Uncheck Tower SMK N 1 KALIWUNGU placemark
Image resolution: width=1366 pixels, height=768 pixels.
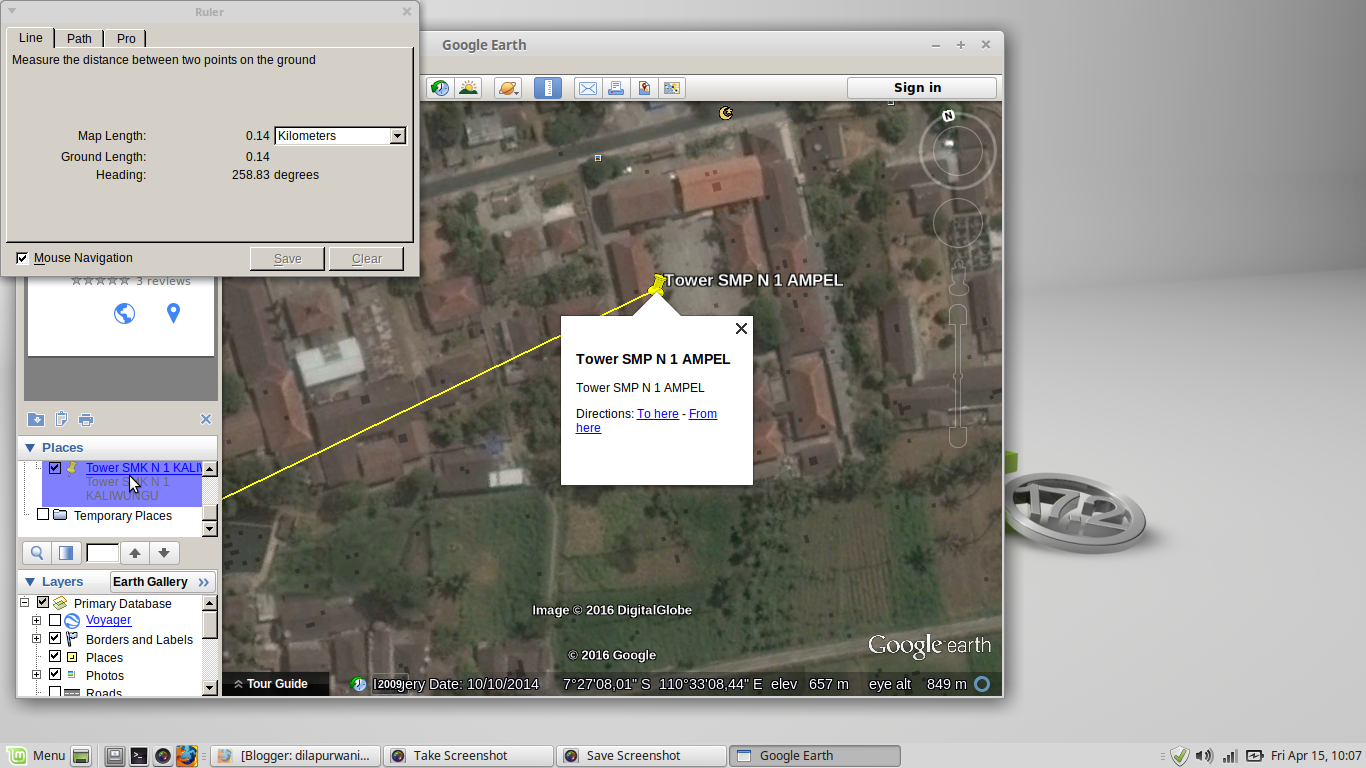tap(55, 468)
